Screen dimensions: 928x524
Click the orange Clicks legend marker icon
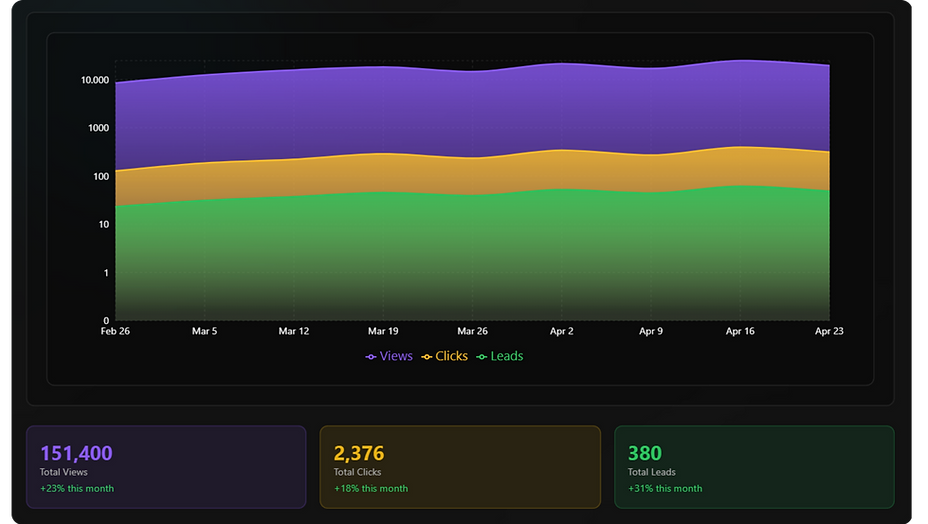click(426, 357)
